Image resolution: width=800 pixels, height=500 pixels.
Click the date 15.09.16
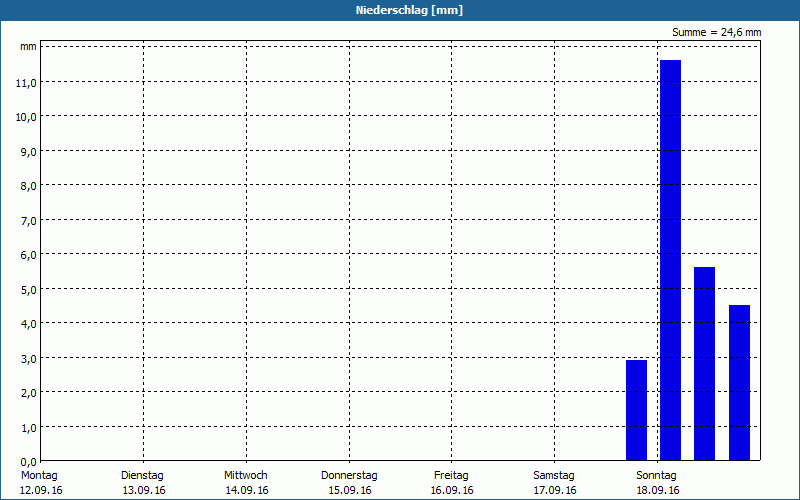tap(350, 491)
